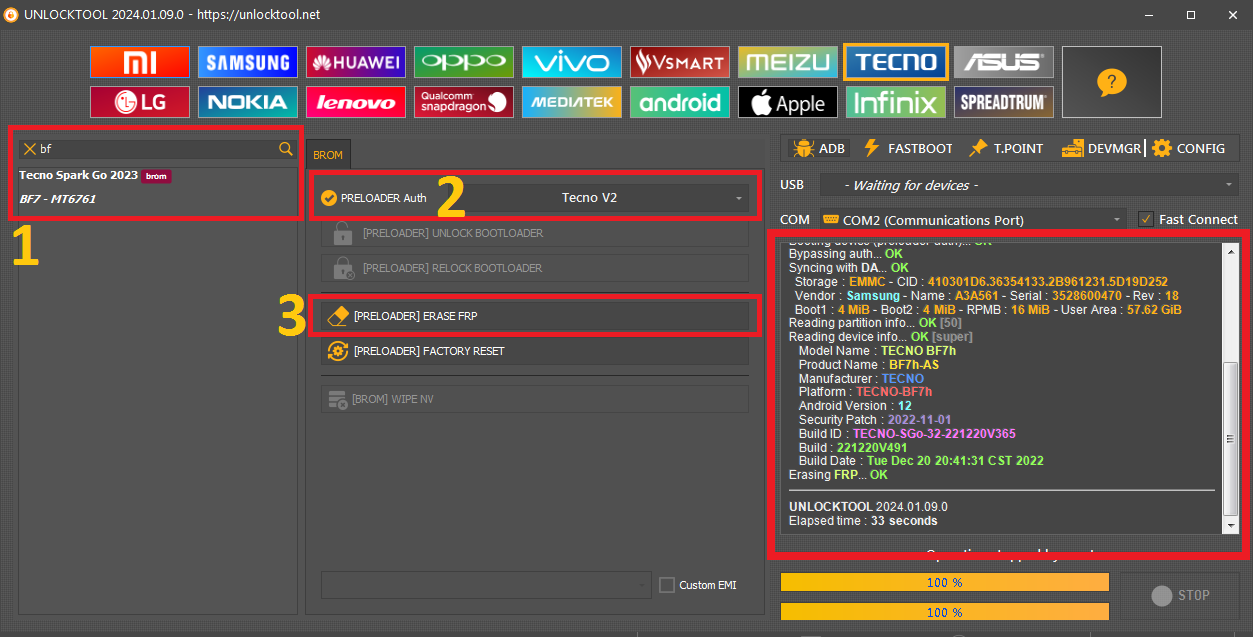
Task: Open the CONFIG settings
Action: tap(1189, 148)
